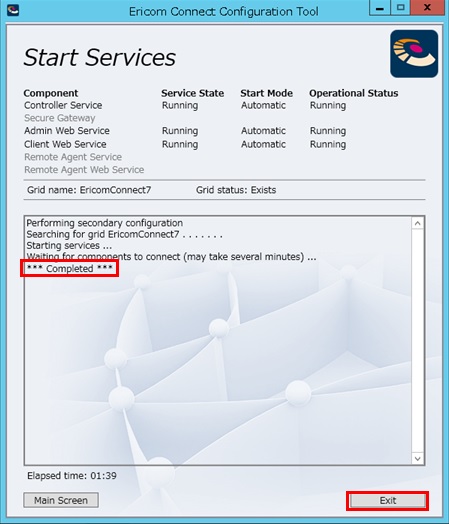Select the Remote Agent Service label

(x=73, y=157)
